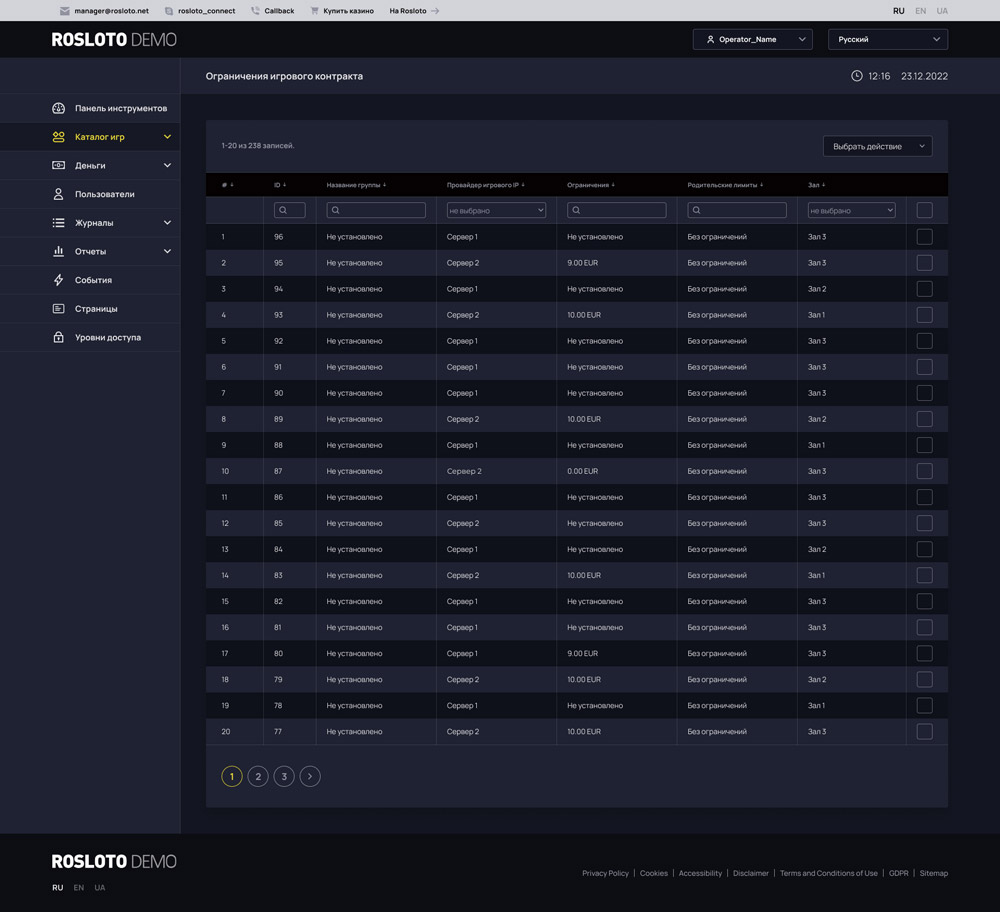The height and width of the screenshot is (912, 1000).
Task: Open the Журналы sidebar menu item
Action: 94,223
